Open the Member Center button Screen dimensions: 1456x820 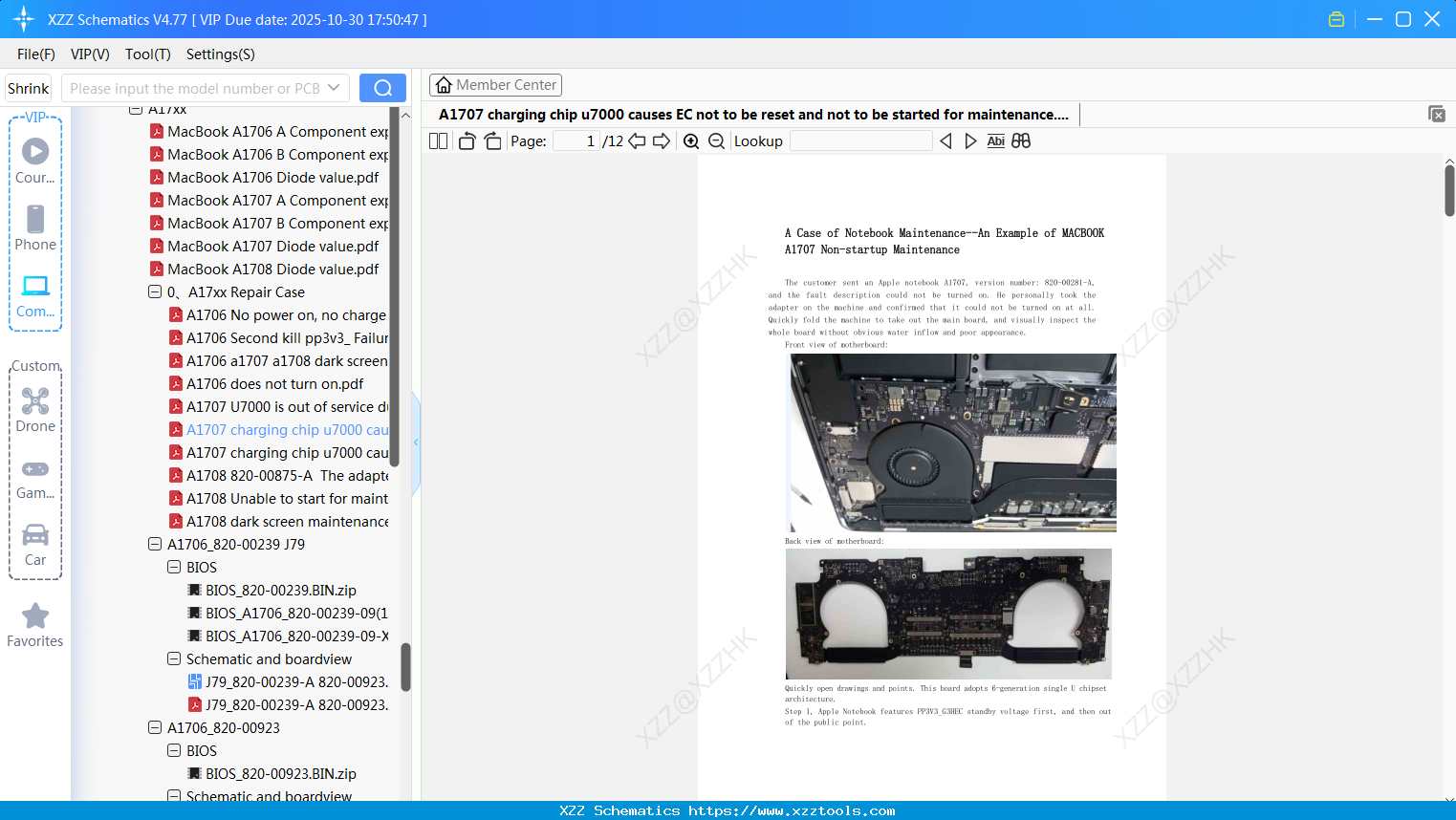click(495, 85)
